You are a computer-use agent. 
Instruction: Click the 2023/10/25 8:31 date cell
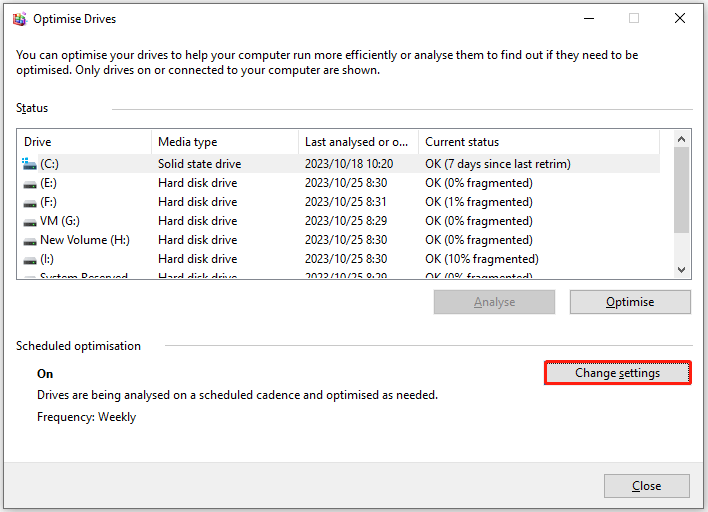[x=345, y=202]
